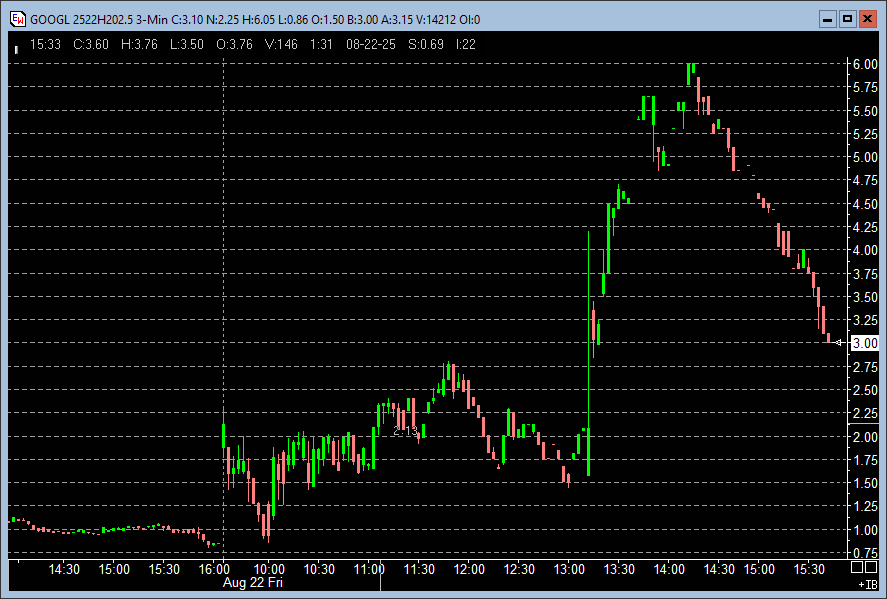Click the 0.75 price axis label
This screenshot has width=887, height=599.
coord(865,553)
